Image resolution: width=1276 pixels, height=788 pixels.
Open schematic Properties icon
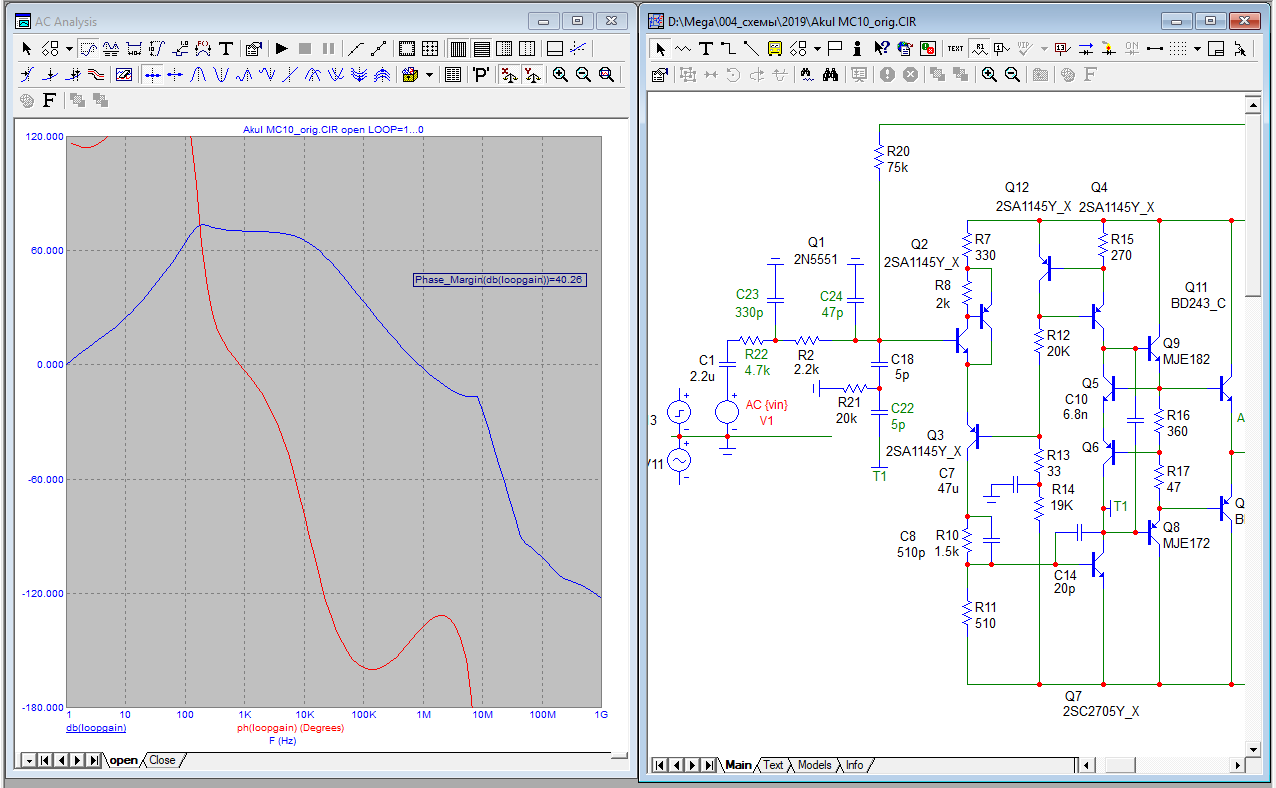(659, 75)
